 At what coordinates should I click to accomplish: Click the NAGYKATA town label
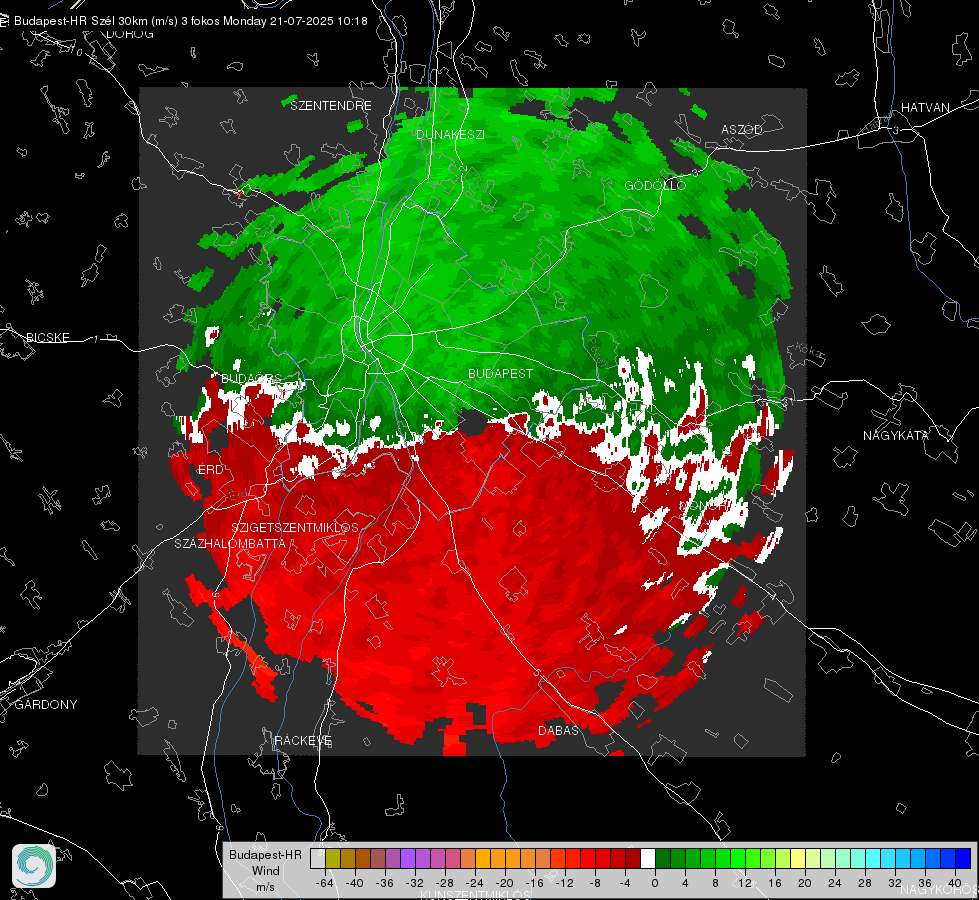tap(896, 435)
